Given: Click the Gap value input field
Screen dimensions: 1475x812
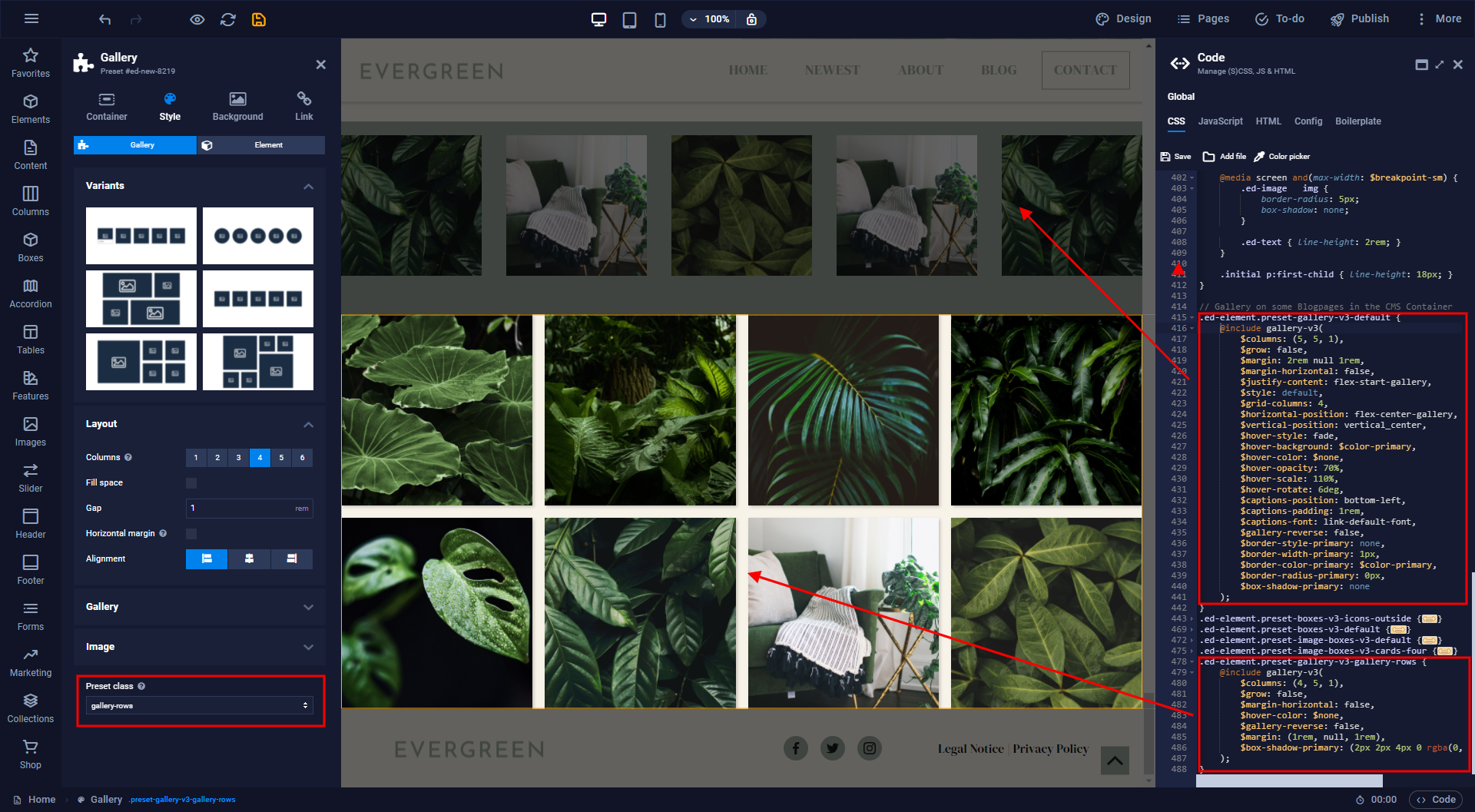Looking at the screenshot, I should [x=240, y=509].
